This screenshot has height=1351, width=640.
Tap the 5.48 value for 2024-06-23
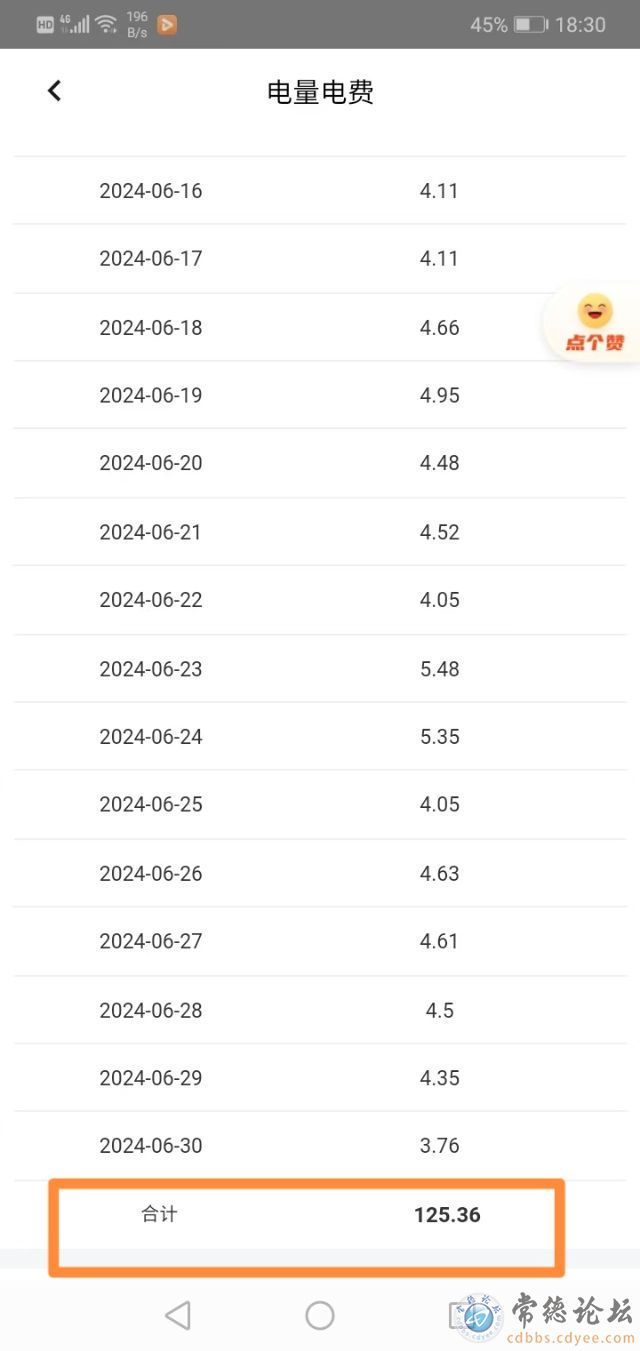pyautogui.click(x=440, y=668)
